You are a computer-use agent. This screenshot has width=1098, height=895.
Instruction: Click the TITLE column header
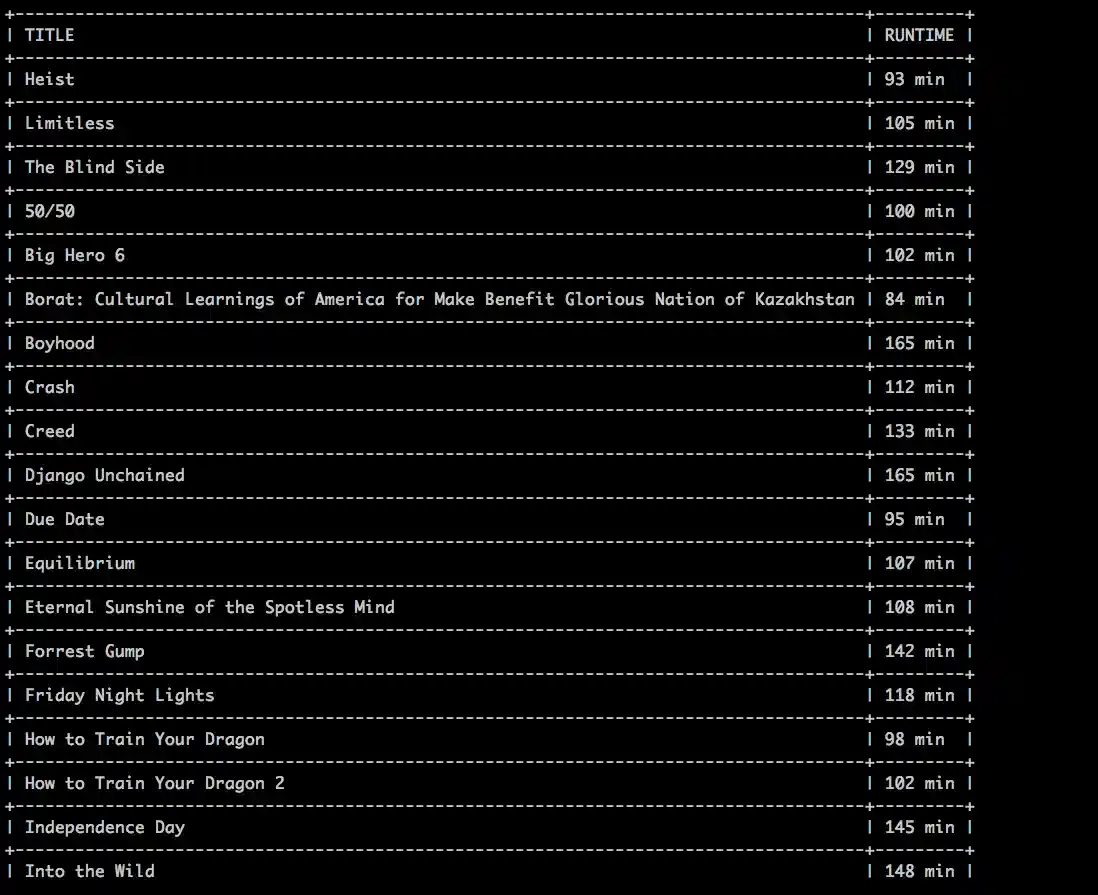49,35
